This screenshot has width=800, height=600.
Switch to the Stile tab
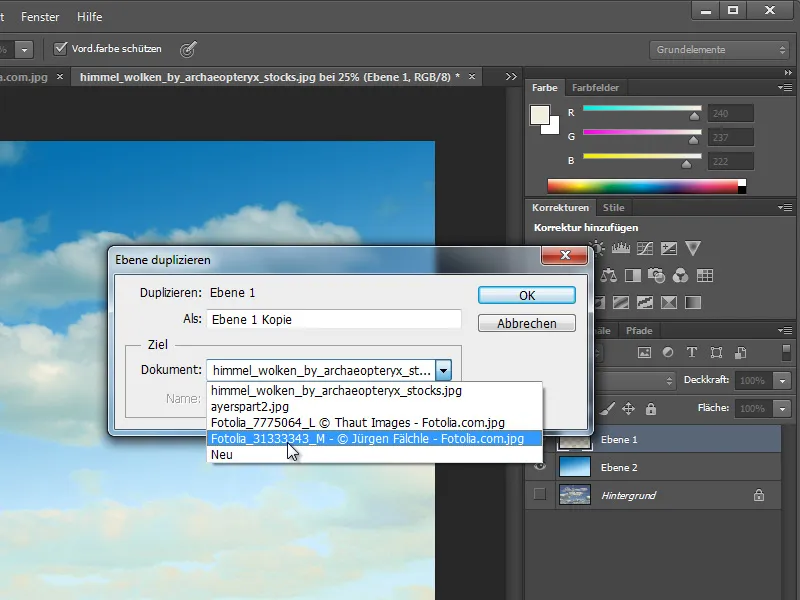(x=613, y=208)
